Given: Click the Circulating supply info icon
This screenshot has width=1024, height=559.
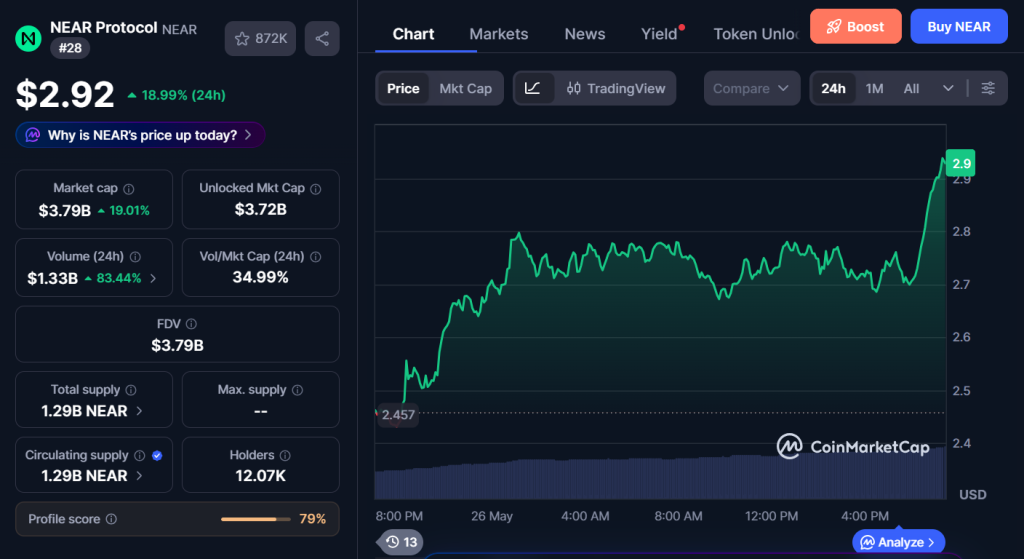Looking at the screenshot, I should (139, 455).
